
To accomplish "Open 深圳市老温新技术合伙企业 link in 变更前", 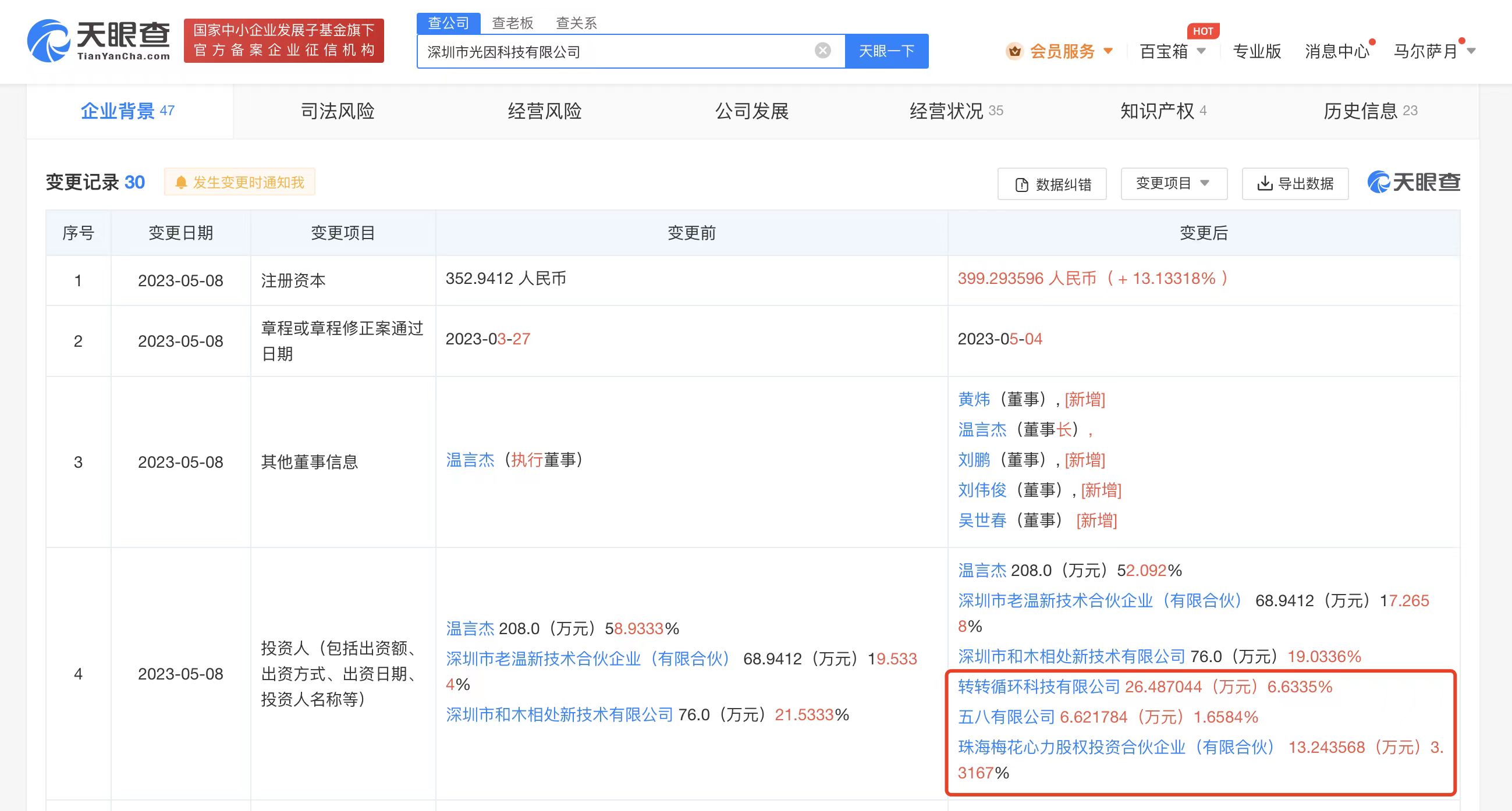I will click(x=588, y=659).
